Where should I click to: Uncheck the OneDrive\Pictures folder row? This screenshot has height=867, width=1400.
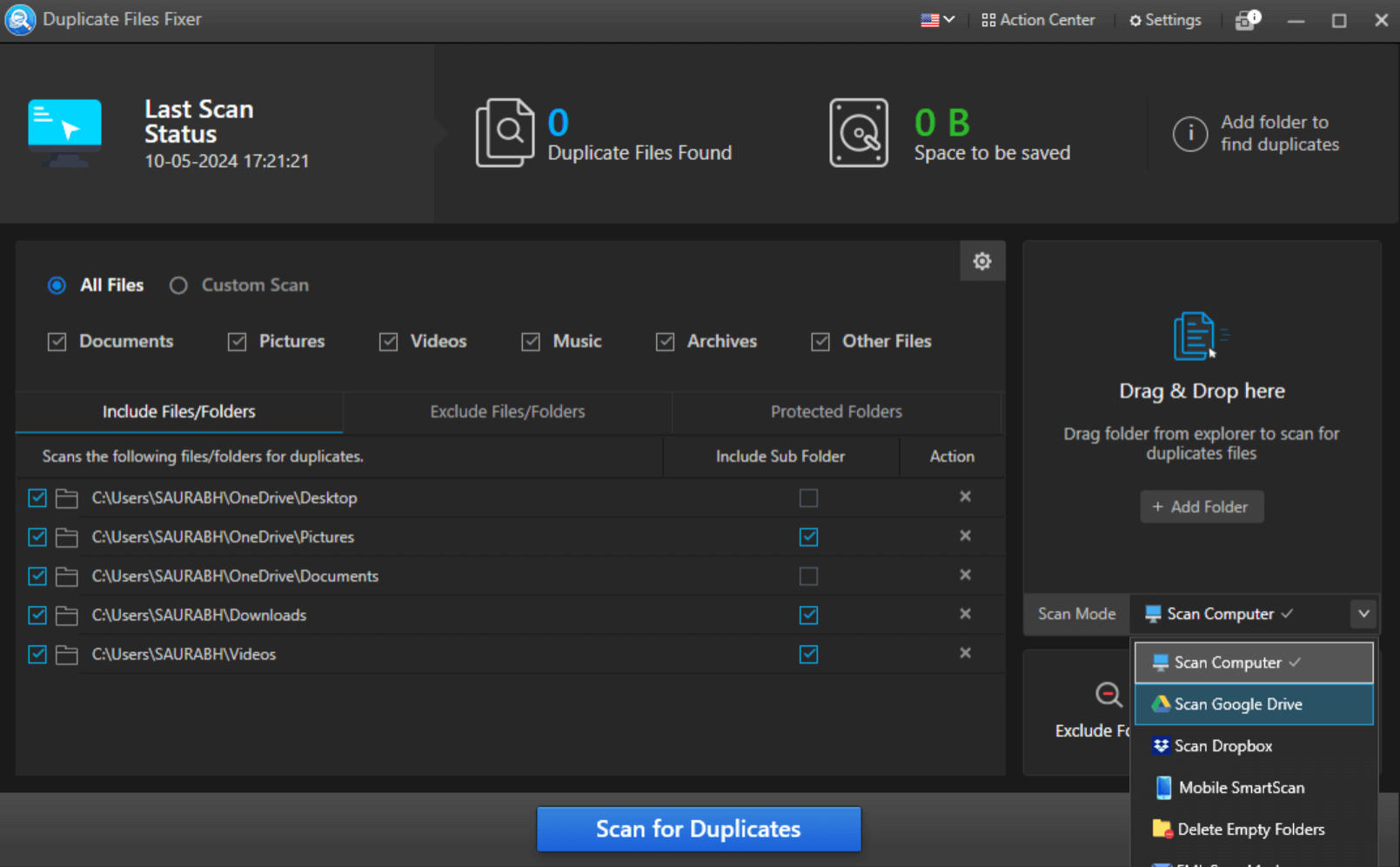click(37, 537)
